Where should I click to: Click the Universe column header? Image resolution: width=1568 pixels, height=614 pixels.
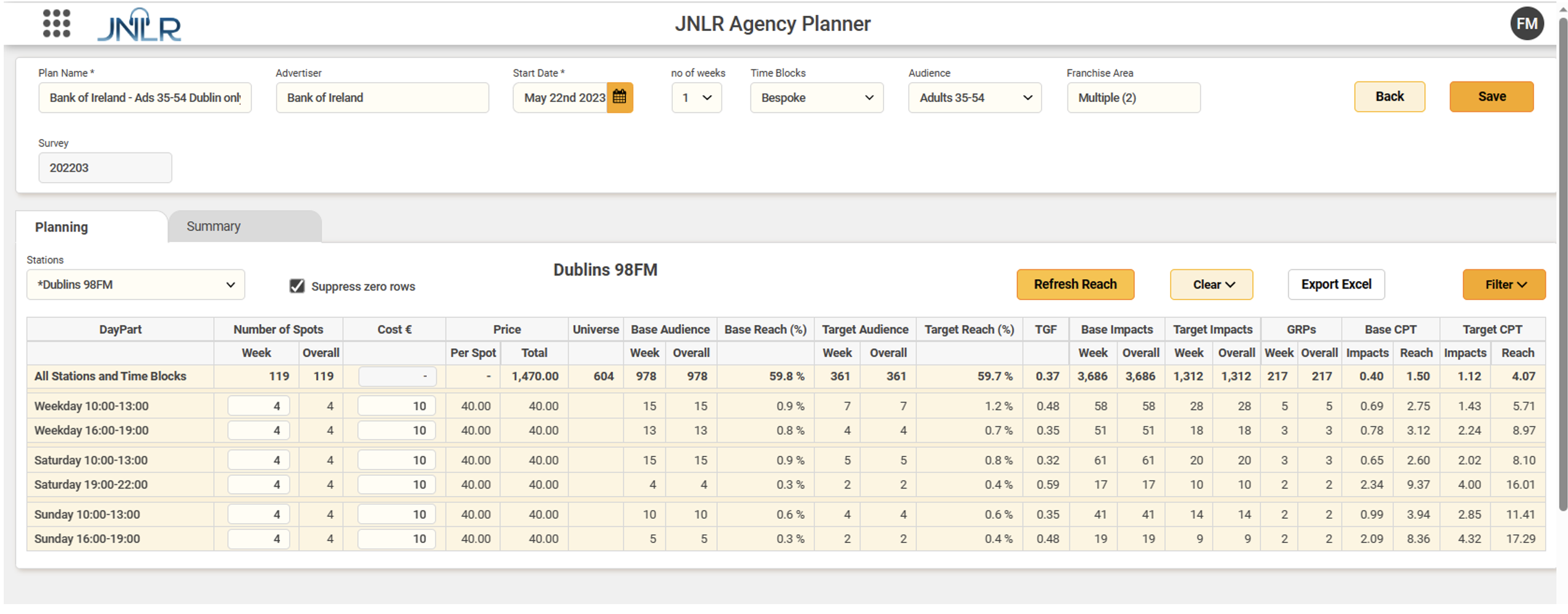click(596, 329)
